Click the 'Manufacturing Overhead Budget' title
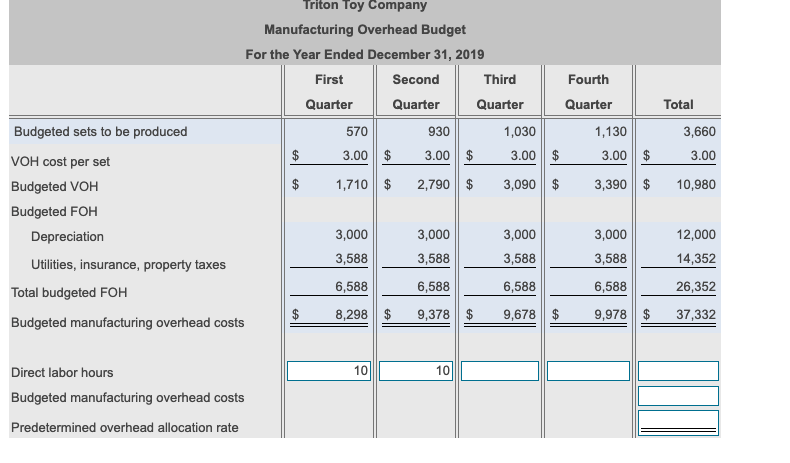The image size is (790, 463). (x=365, y=30)
